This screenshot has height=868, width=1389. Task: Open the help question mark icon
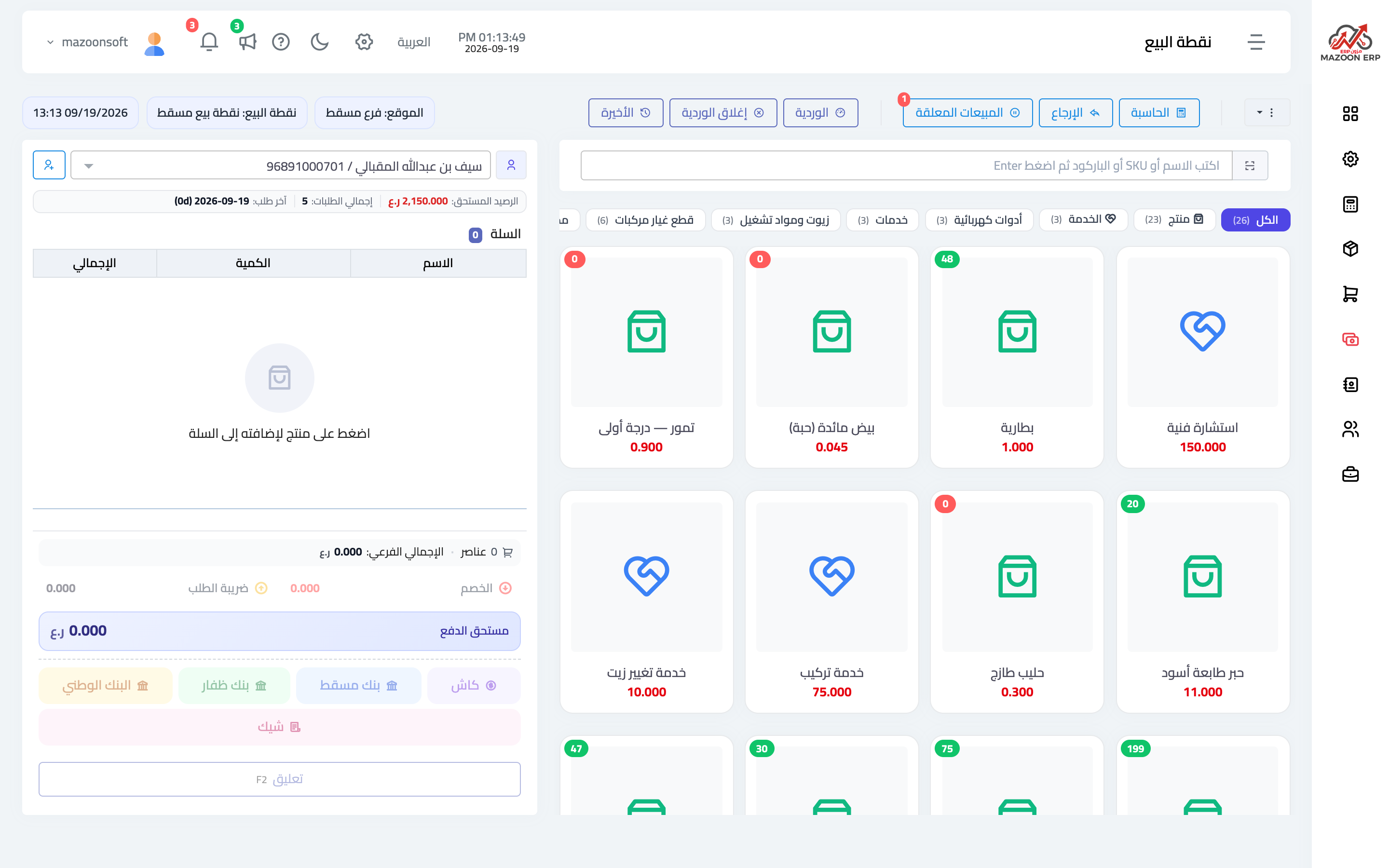pyautogui.click(x=281, y=42)
